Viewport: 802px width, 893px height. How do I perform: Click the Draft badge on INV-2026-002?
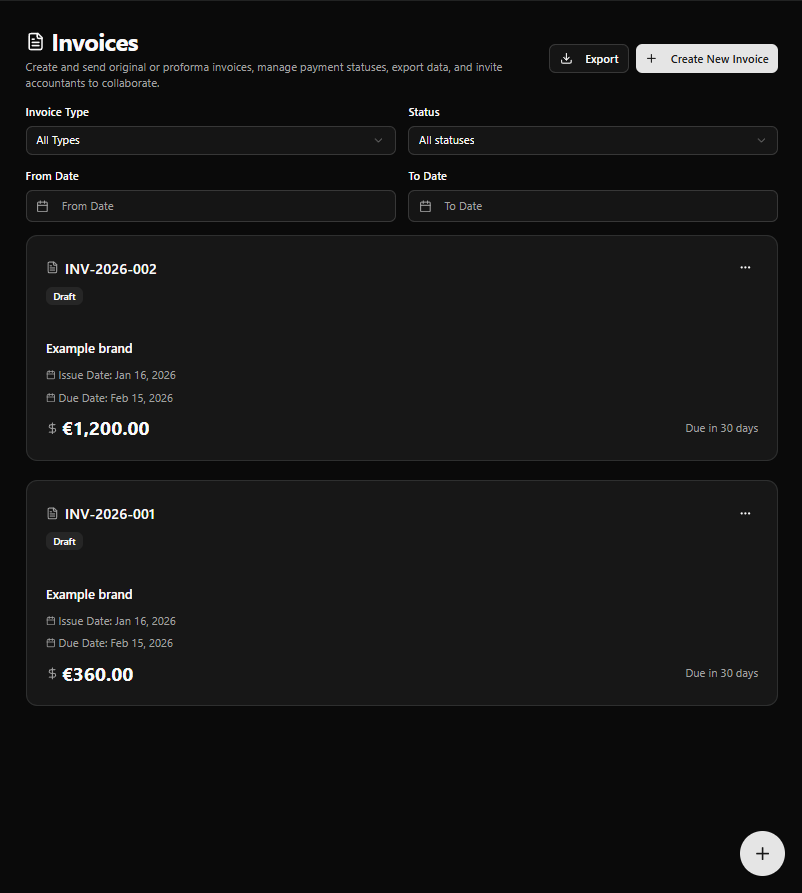click(x=65, y=296)
